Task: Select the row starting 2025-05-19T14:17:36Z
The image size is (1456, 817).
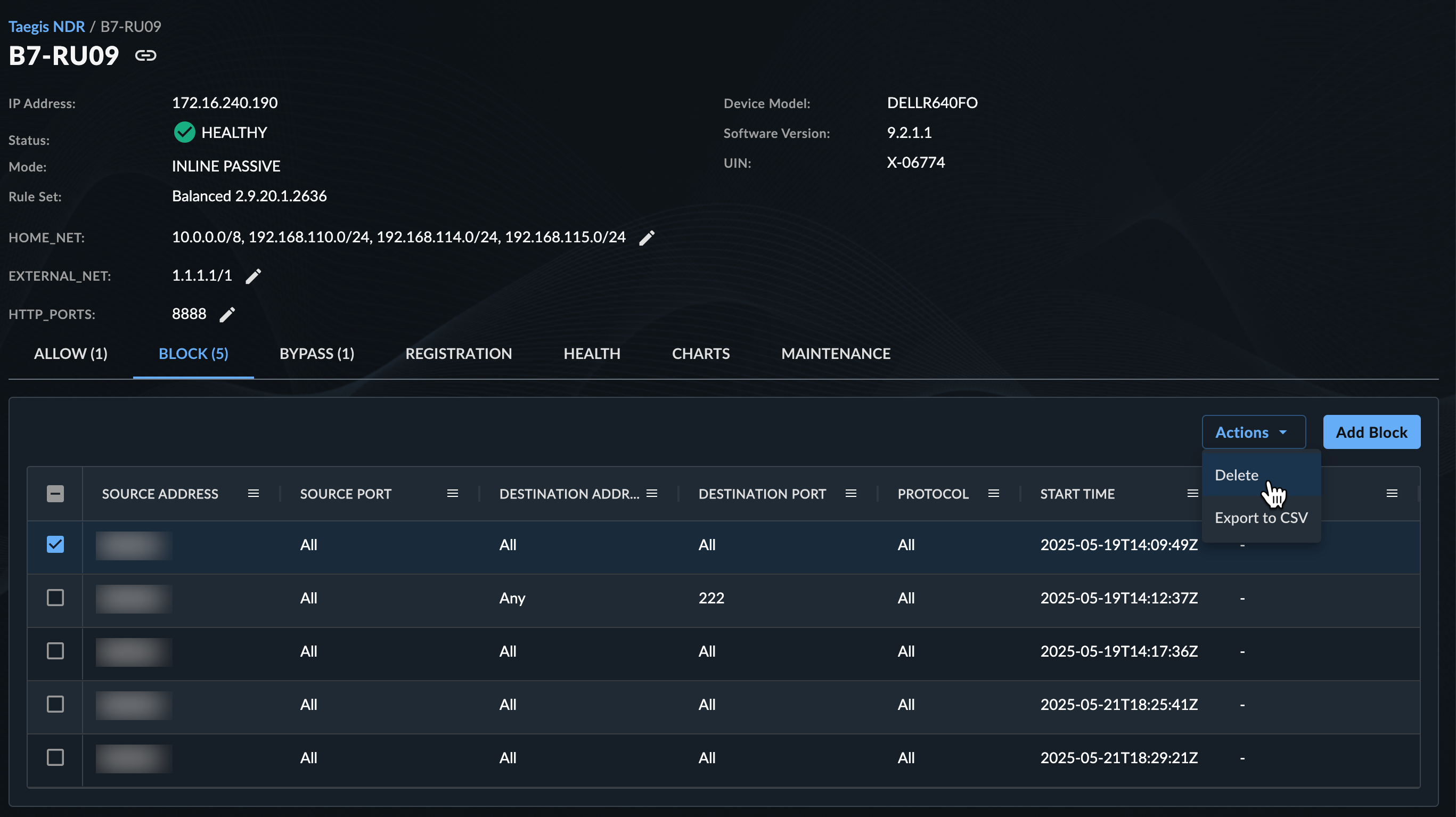Action: (55, 651)
